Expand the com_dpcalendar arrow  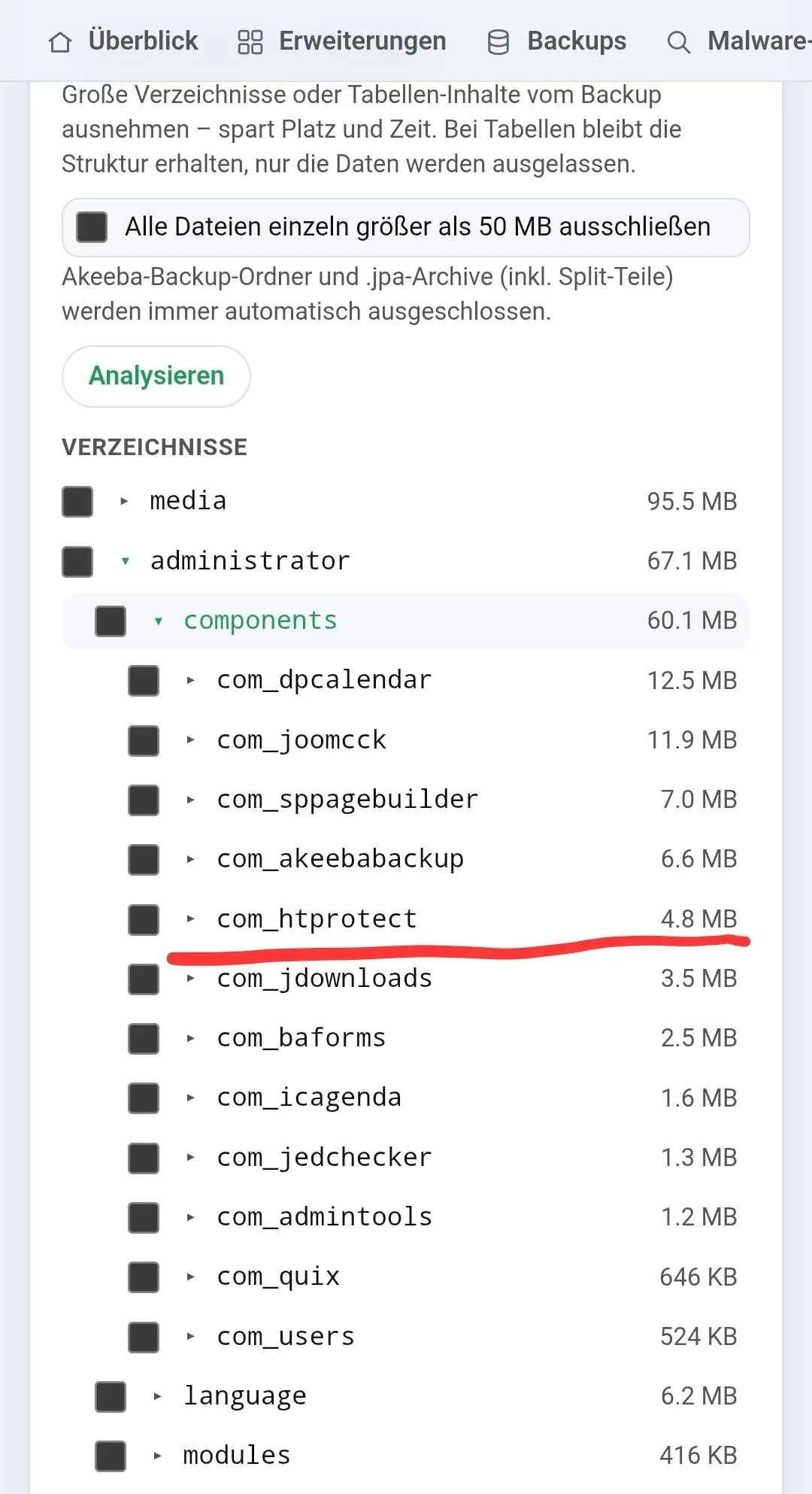click(x=190, y=680)
